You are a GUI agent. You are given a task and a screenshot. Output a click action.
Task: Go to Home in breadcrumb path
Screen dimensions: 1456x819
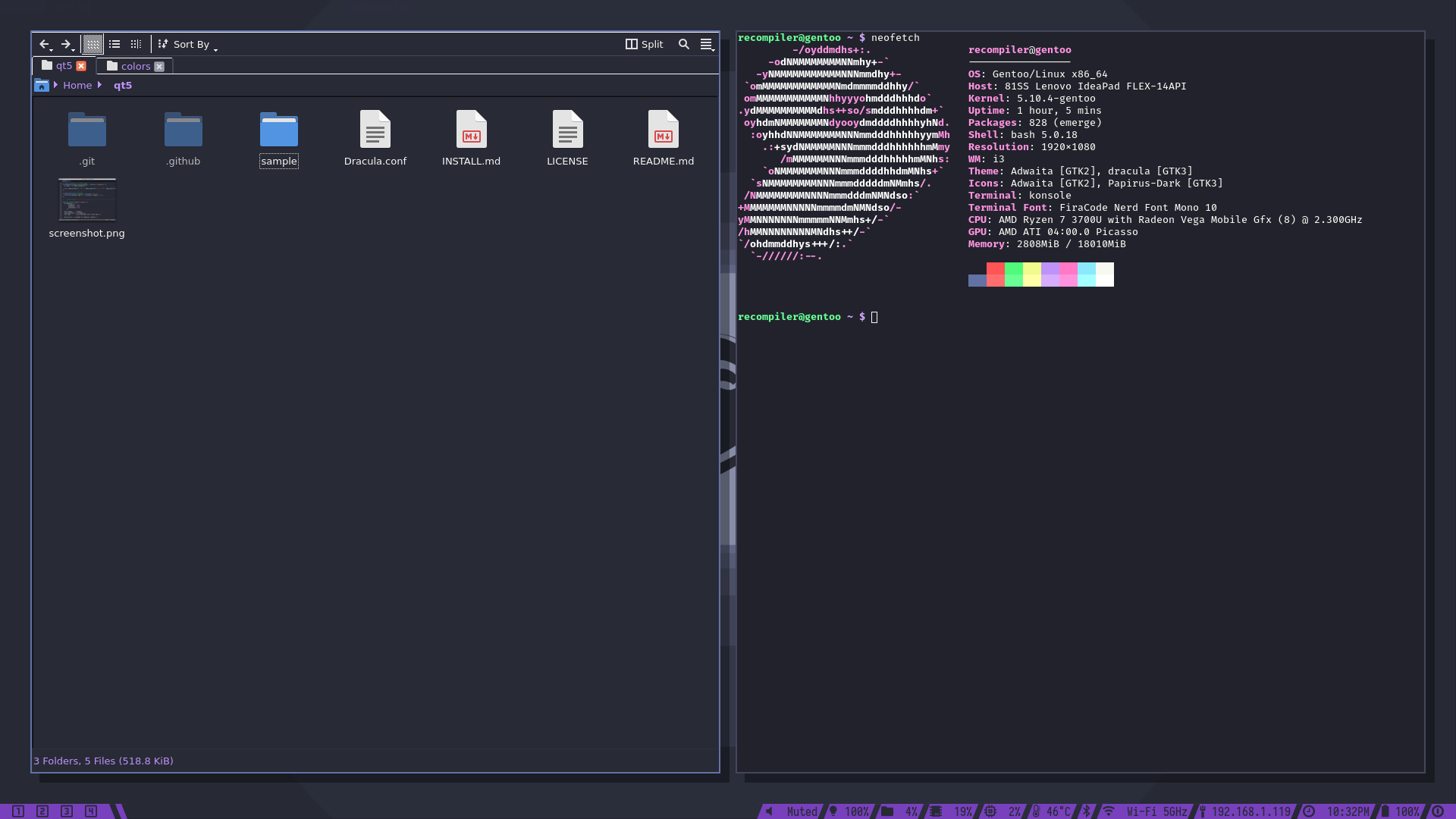(77, 86)
